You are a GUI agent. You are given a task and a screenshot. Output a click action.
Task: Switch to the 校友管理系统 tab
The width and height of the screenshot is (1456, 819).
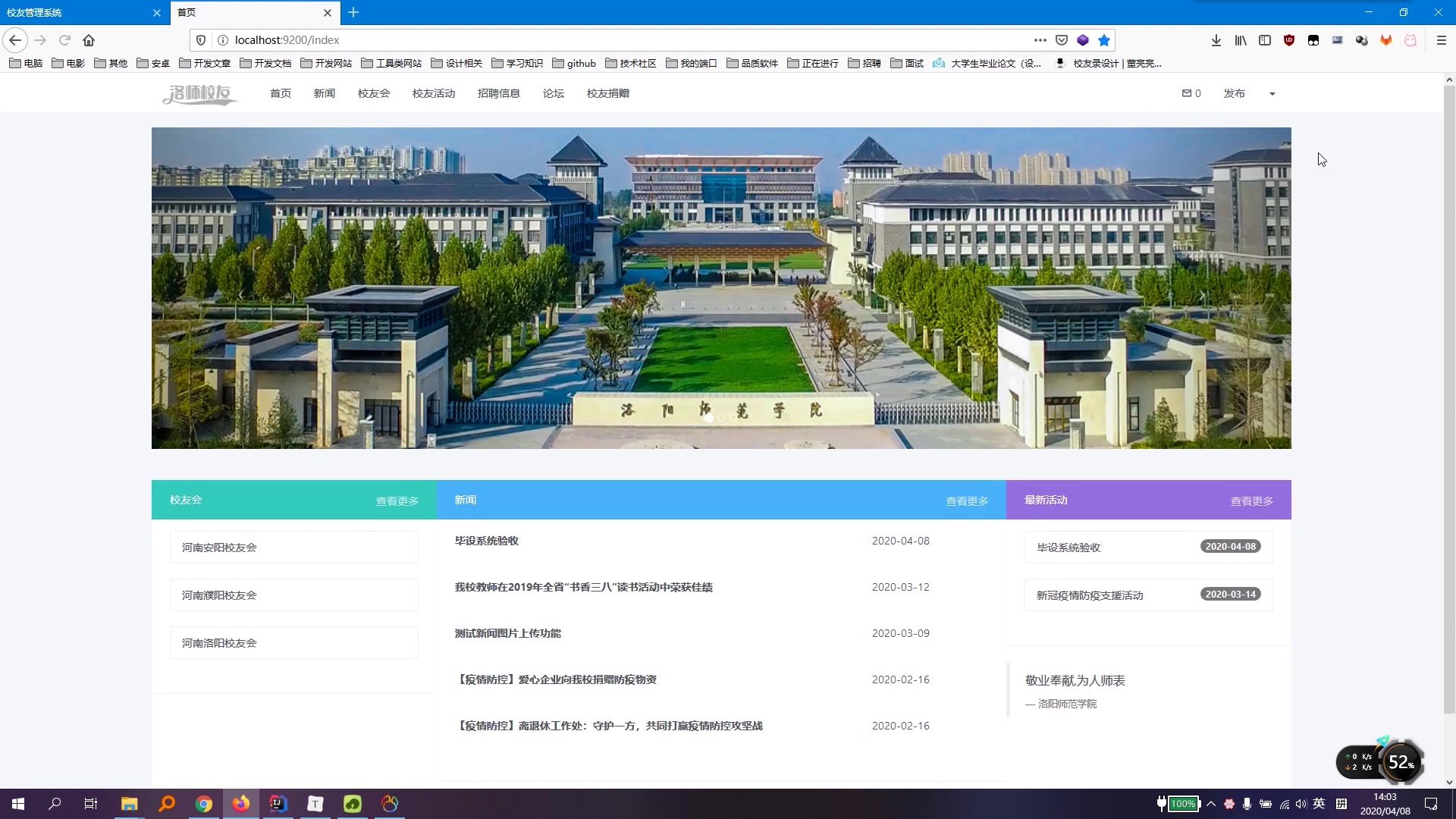pos(76,12)
